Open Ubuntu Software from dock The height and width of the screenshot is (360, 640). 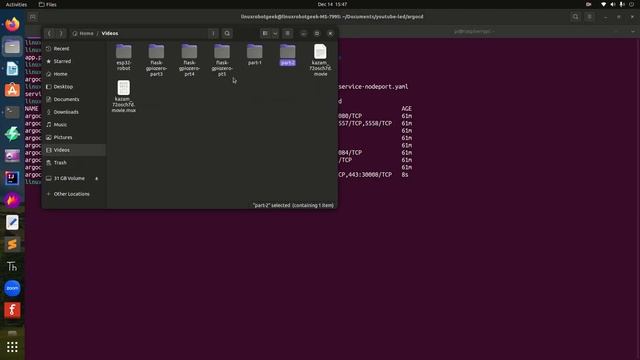12,90
